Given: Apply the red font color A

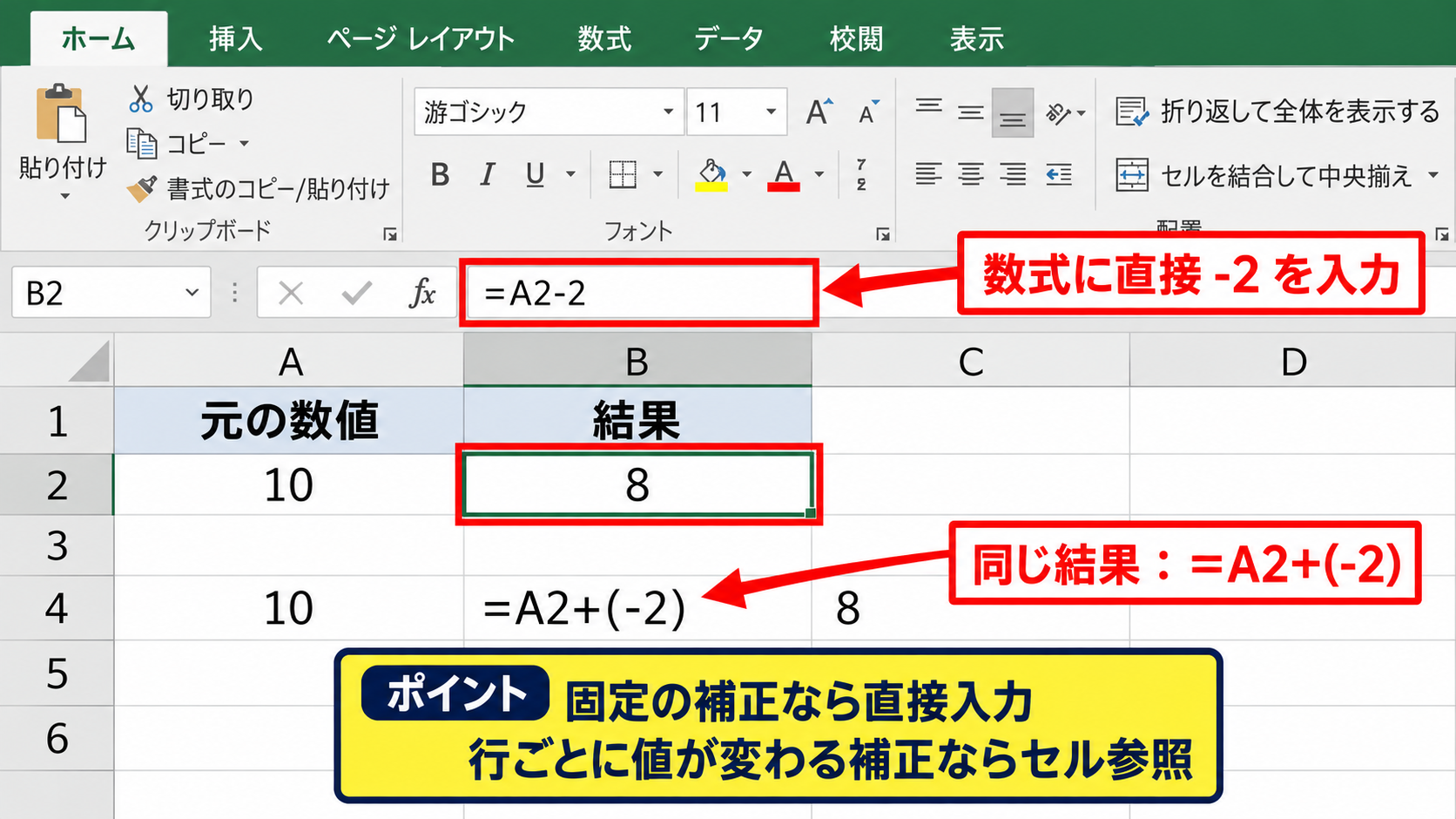Looking at the screenshot, I should 784,175.
